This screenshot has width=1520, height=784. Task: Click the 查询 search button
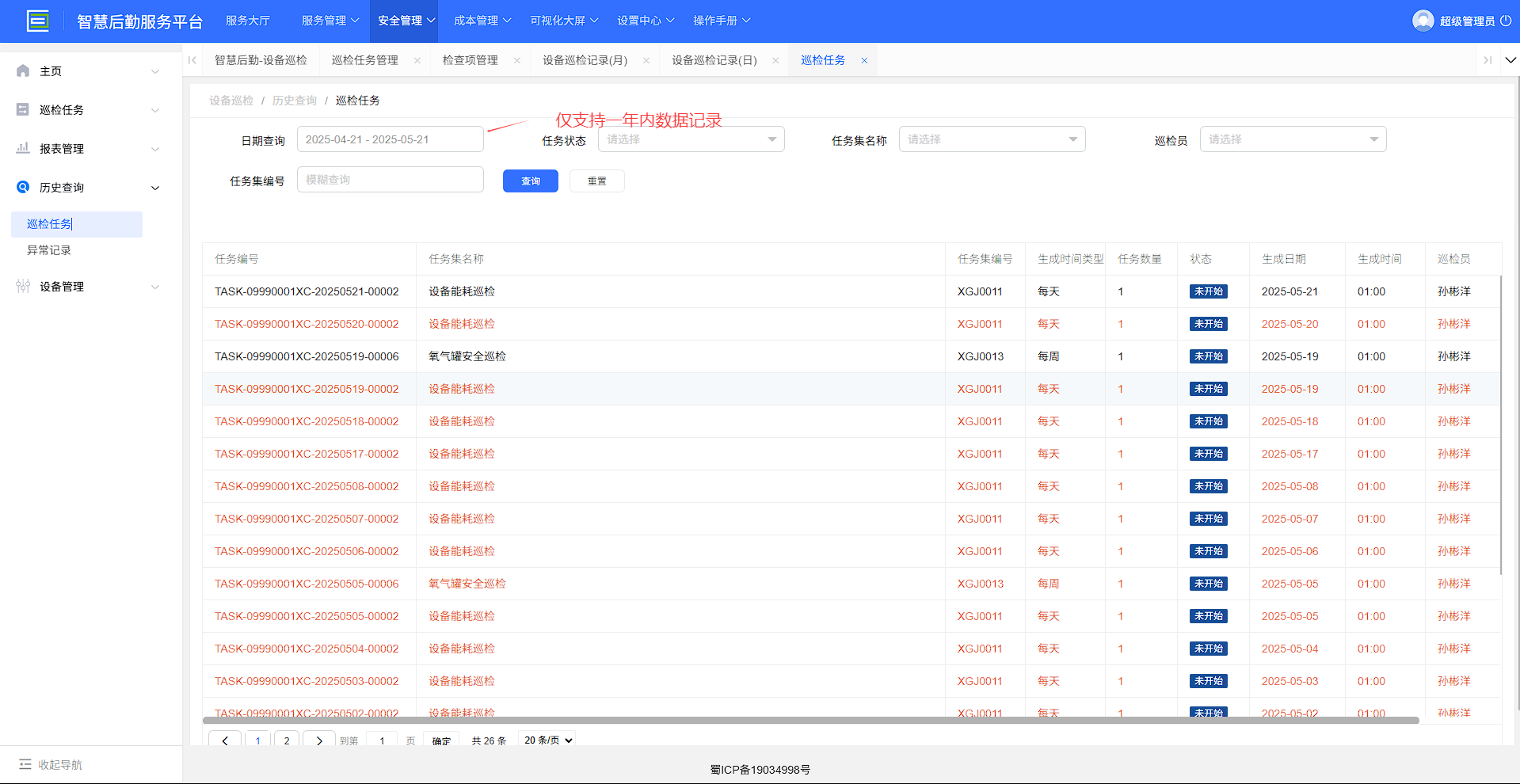[531, 181]
